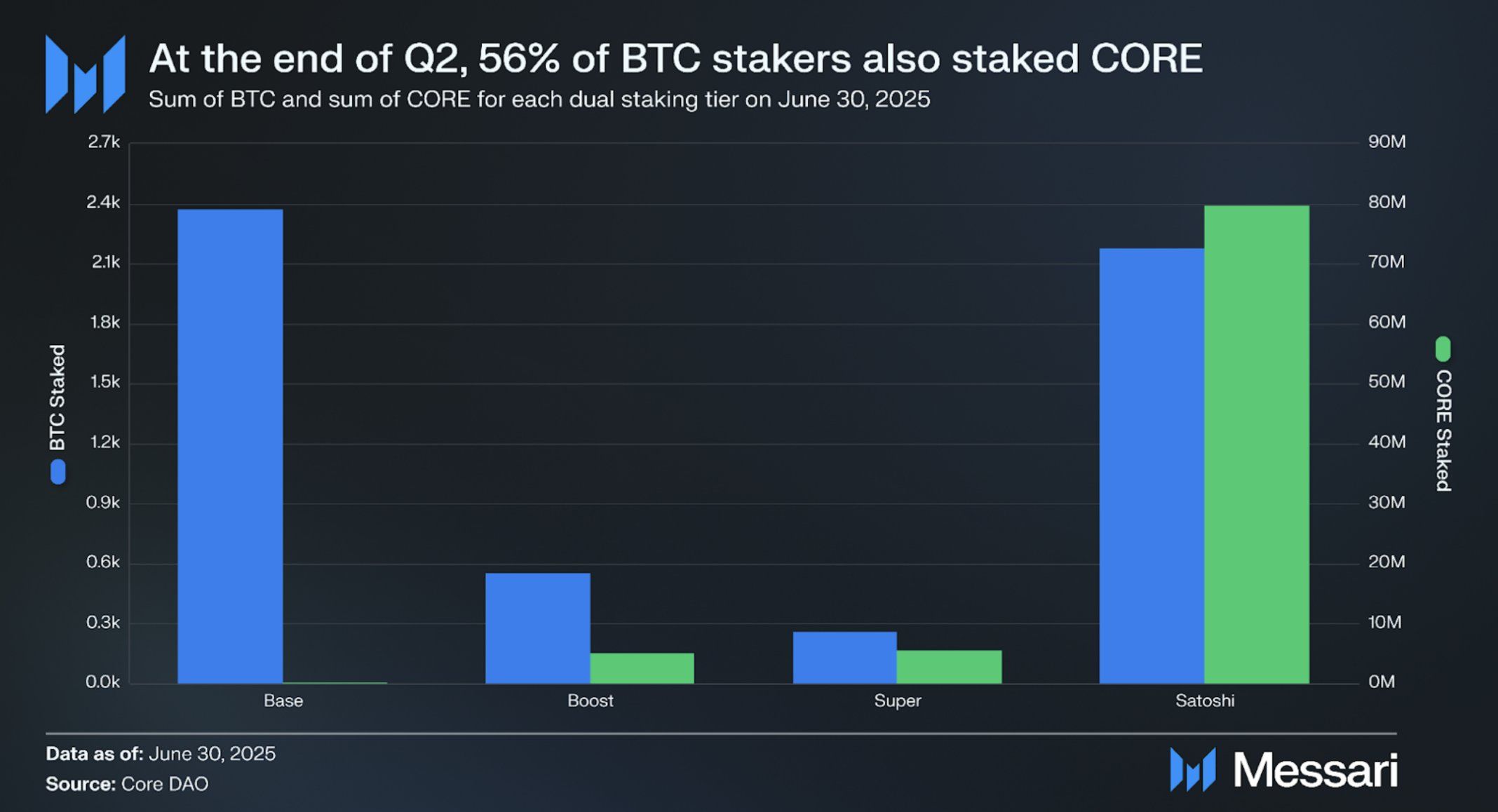Click the chart headline about BTC stakers
Screen dimensions: 1498x812
pos(675,58)
